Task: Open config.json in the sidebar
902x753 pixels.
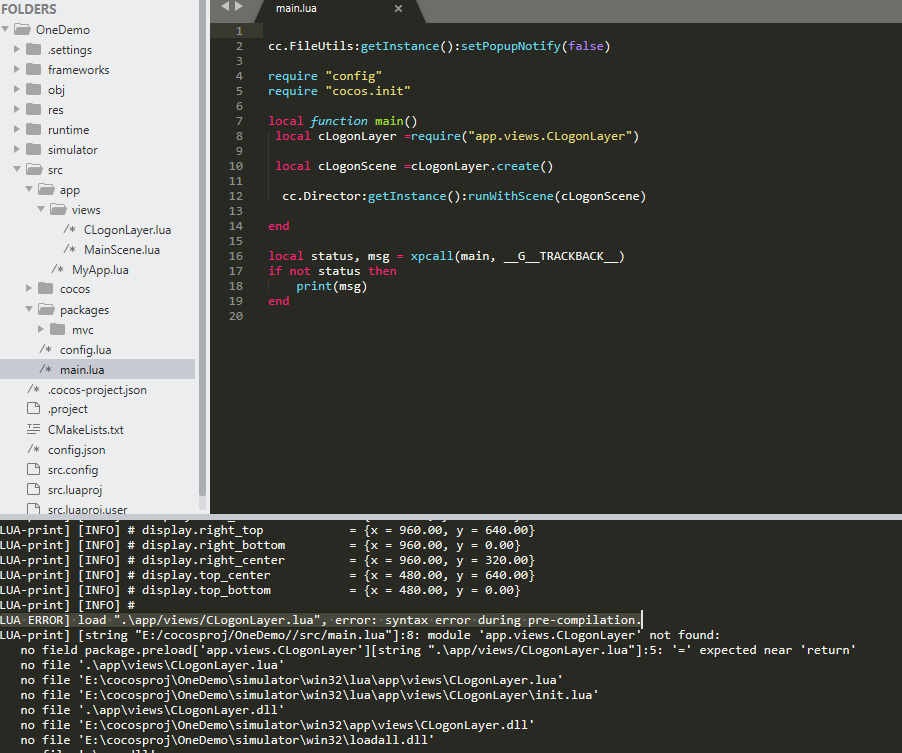Action: pos(77,450)
